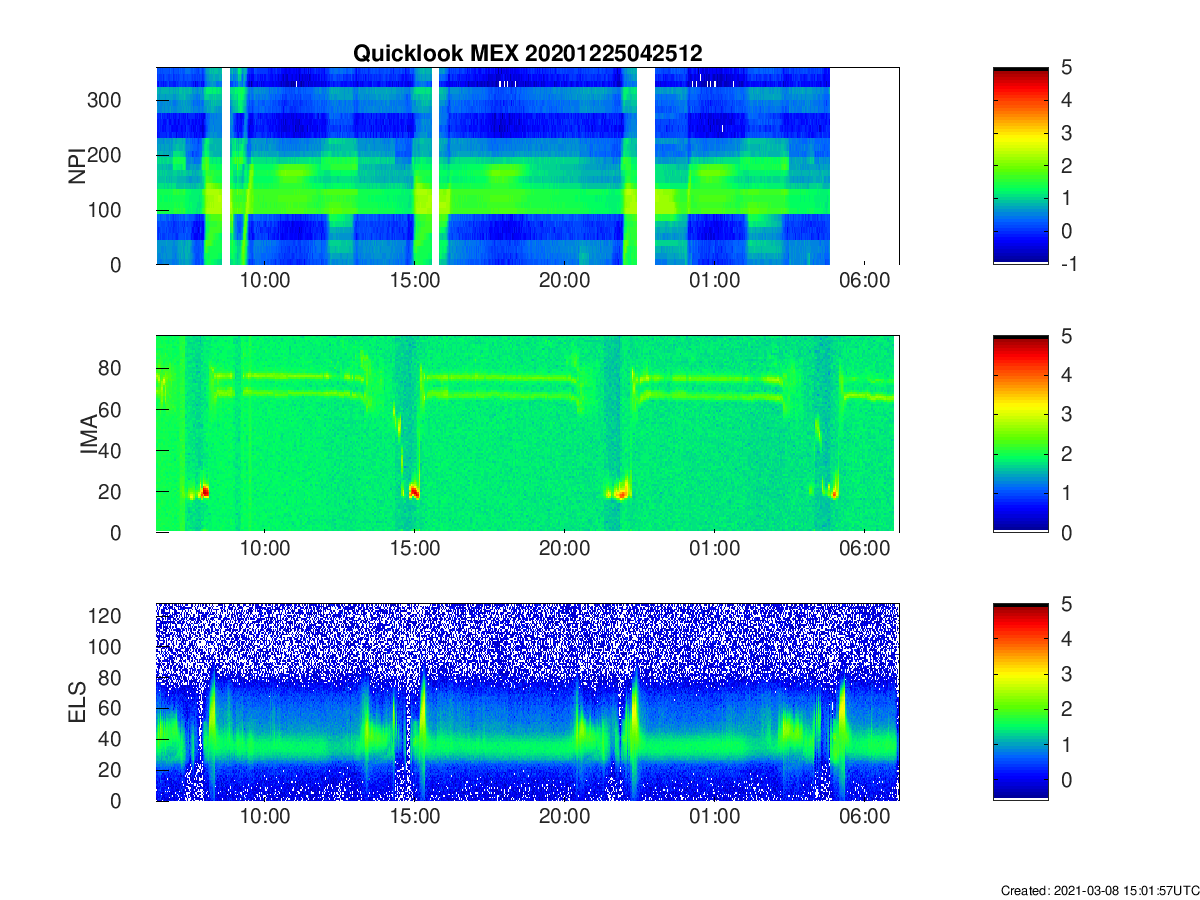Click the 5 label on the NPI colorbar
1200x900 pixels.
coord(1066,68)
